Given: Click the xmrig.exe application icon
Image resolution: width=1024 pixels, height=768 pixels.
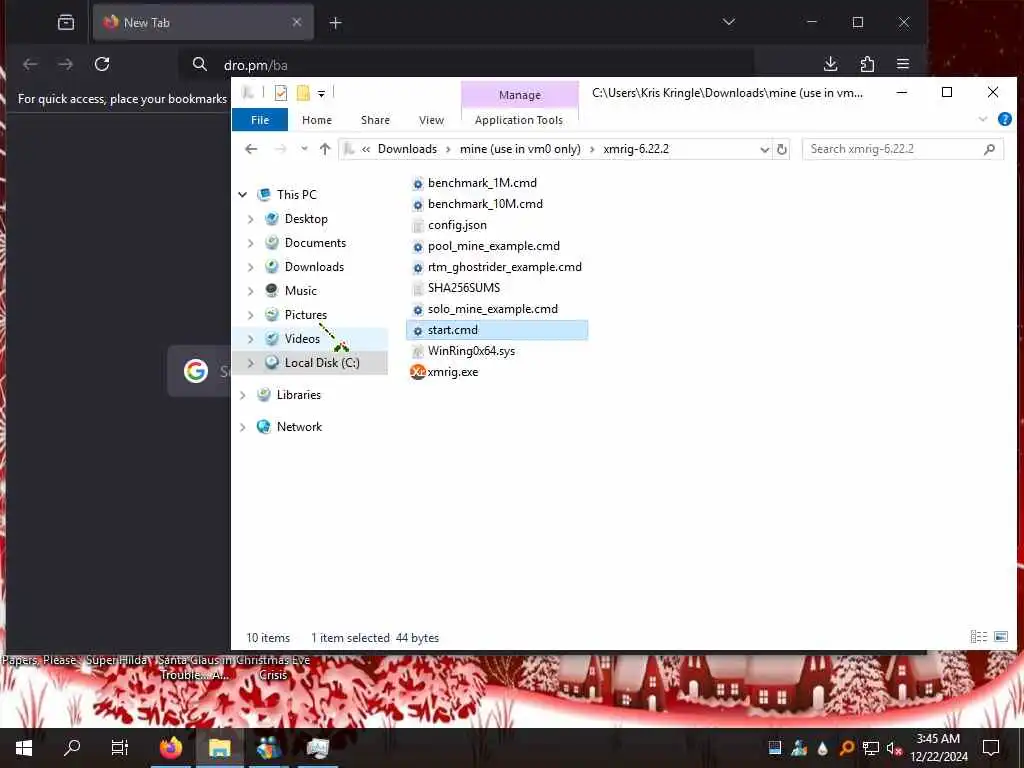Looking at the screenshot, I should (418, 372).
